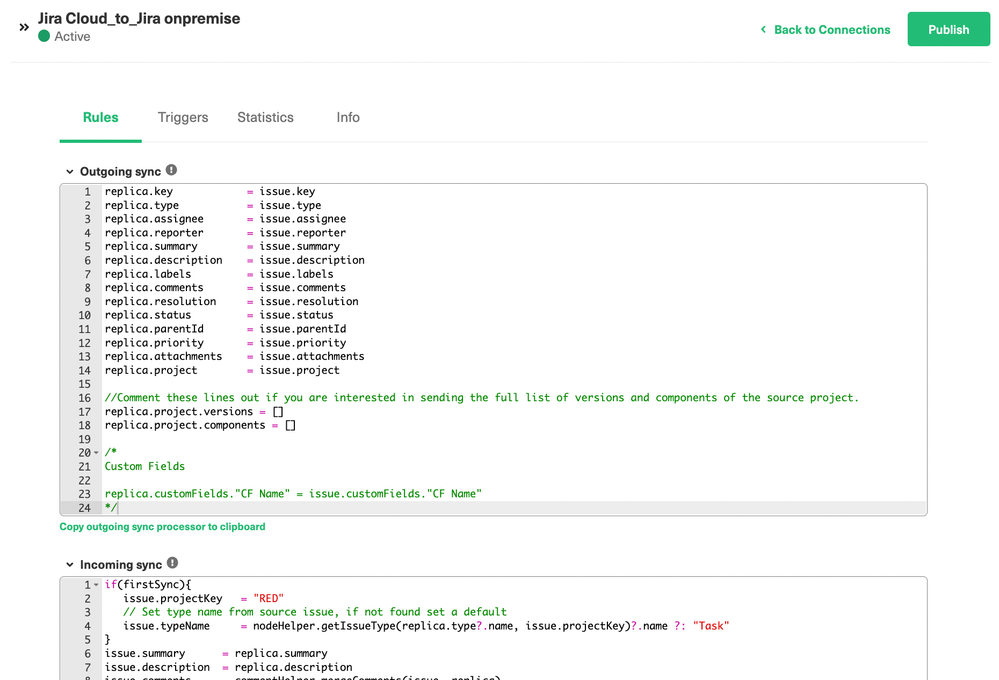Click the green Active status dot
999x680 pixels.
[44, 36]
